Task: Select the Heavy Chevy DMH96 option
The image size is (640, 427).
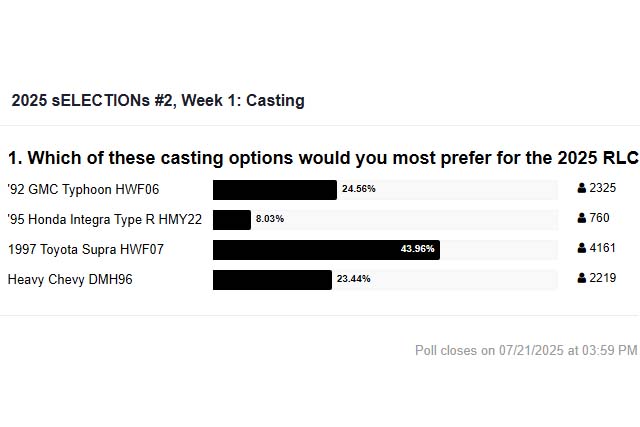Action: [70, 280]
